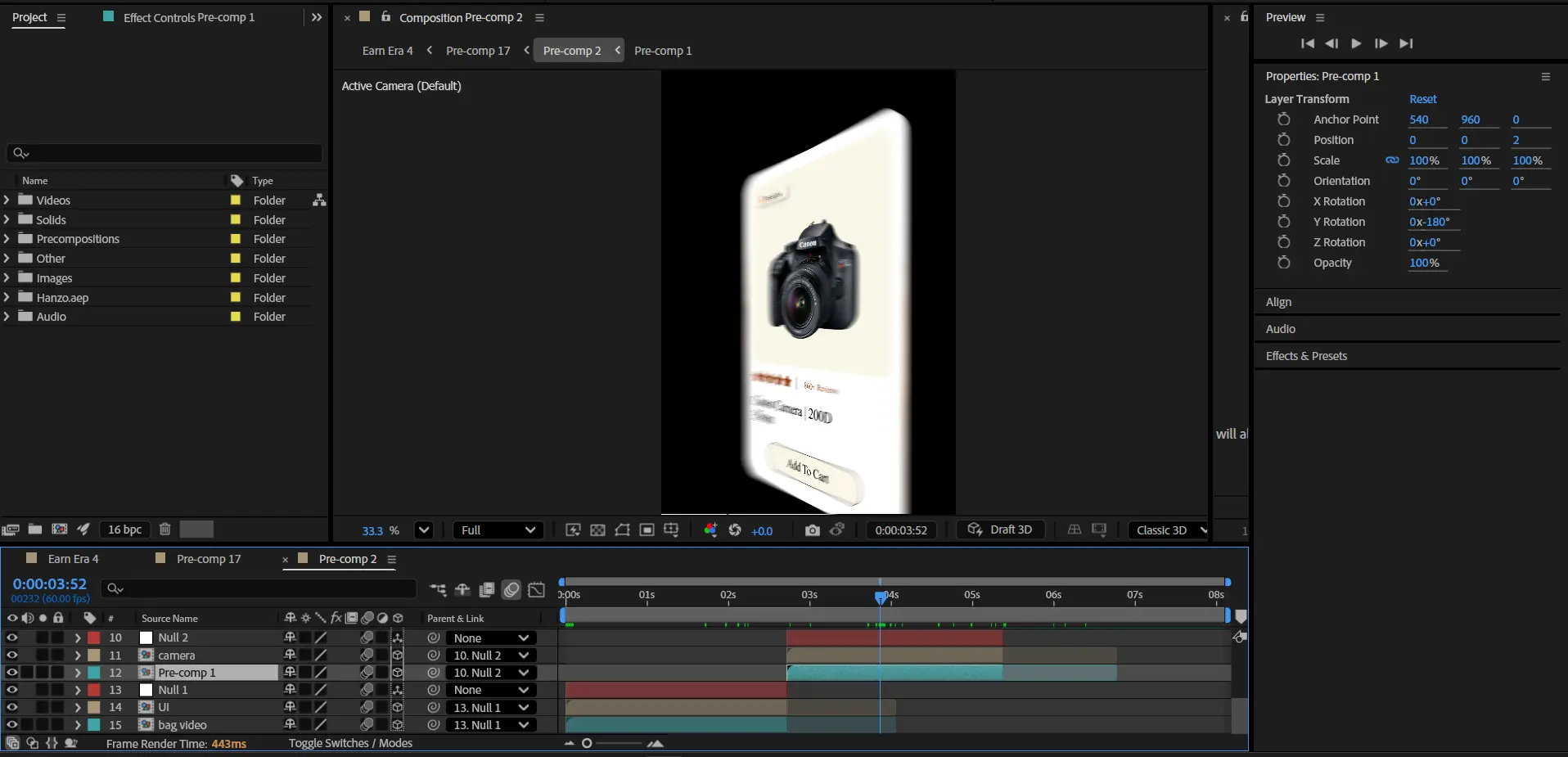Toggle the scale constrain proportions link
This screenshot has width=1568, height=757.
[x=1391, y=160]
